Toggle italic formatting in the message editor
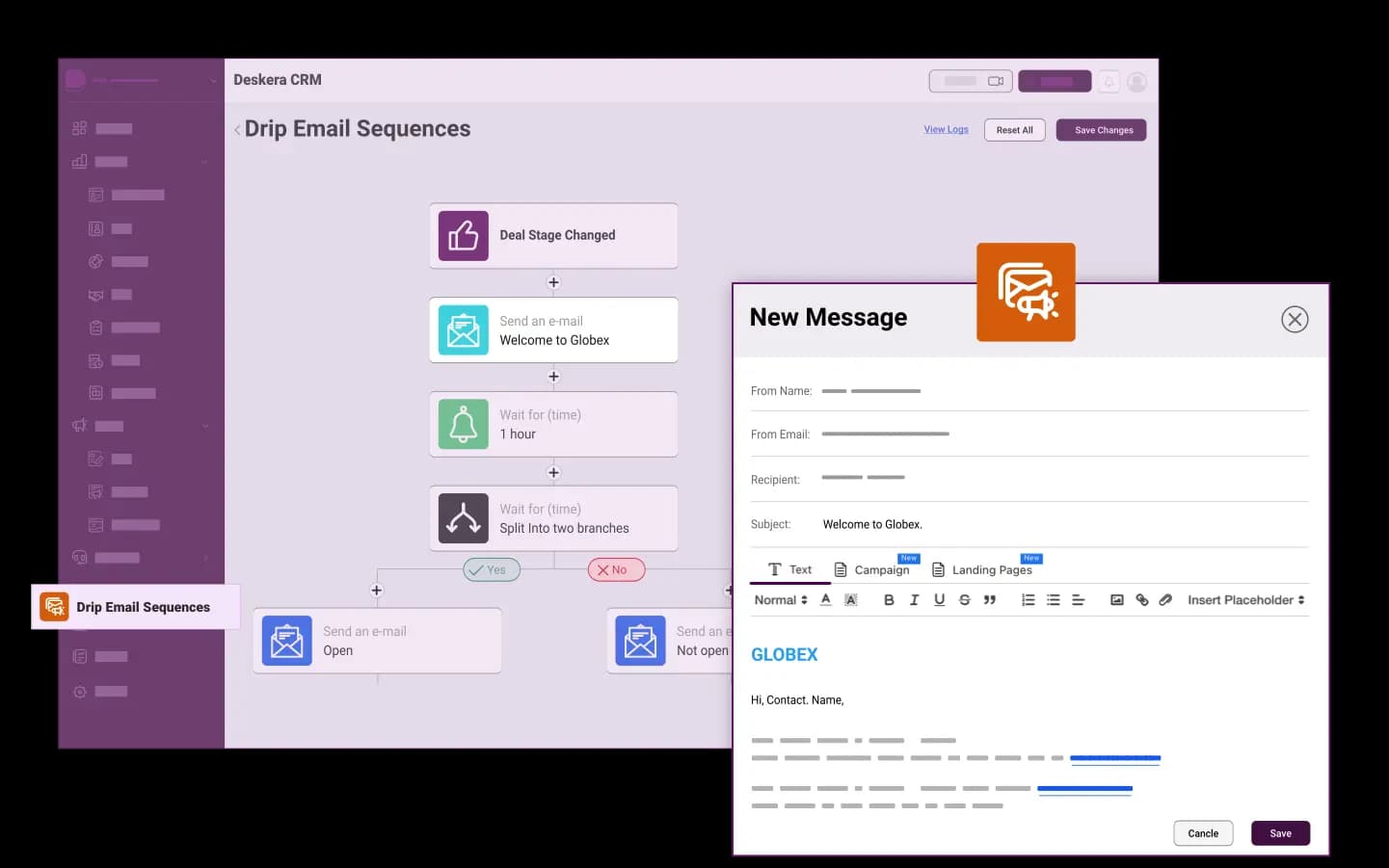The height and width of the screenshot is (868, 1389). (x=914, y=599)
